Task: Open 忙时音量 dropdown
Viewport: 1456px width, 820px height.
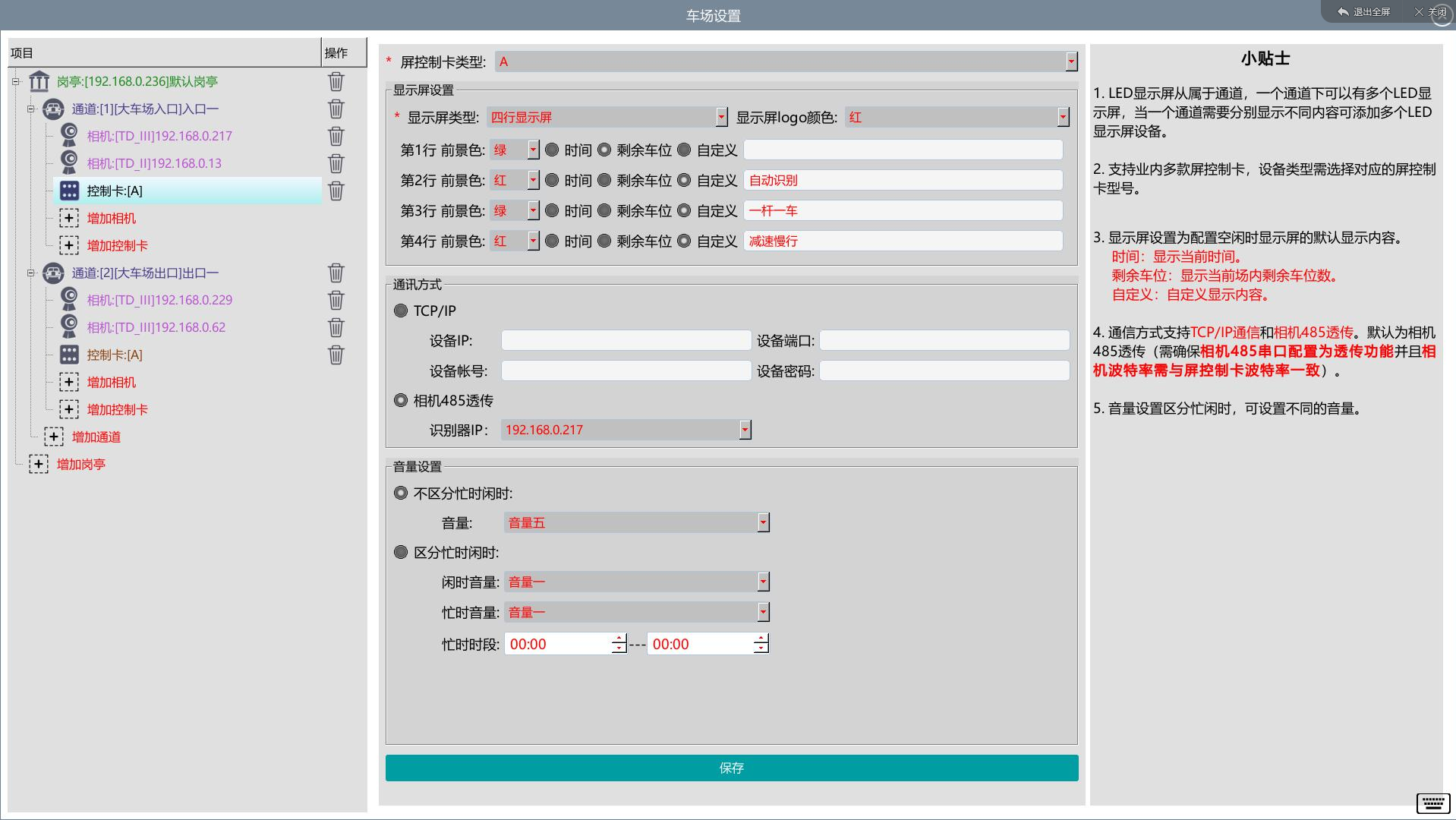Action: coord(637,612)
